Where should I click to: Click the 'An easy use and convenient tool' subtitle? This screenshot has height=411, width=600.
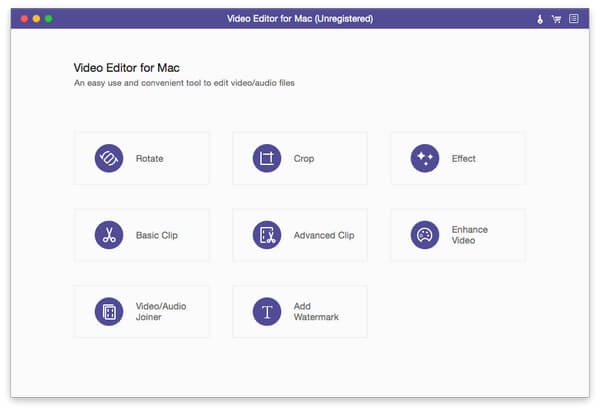[x=184, y=83]
